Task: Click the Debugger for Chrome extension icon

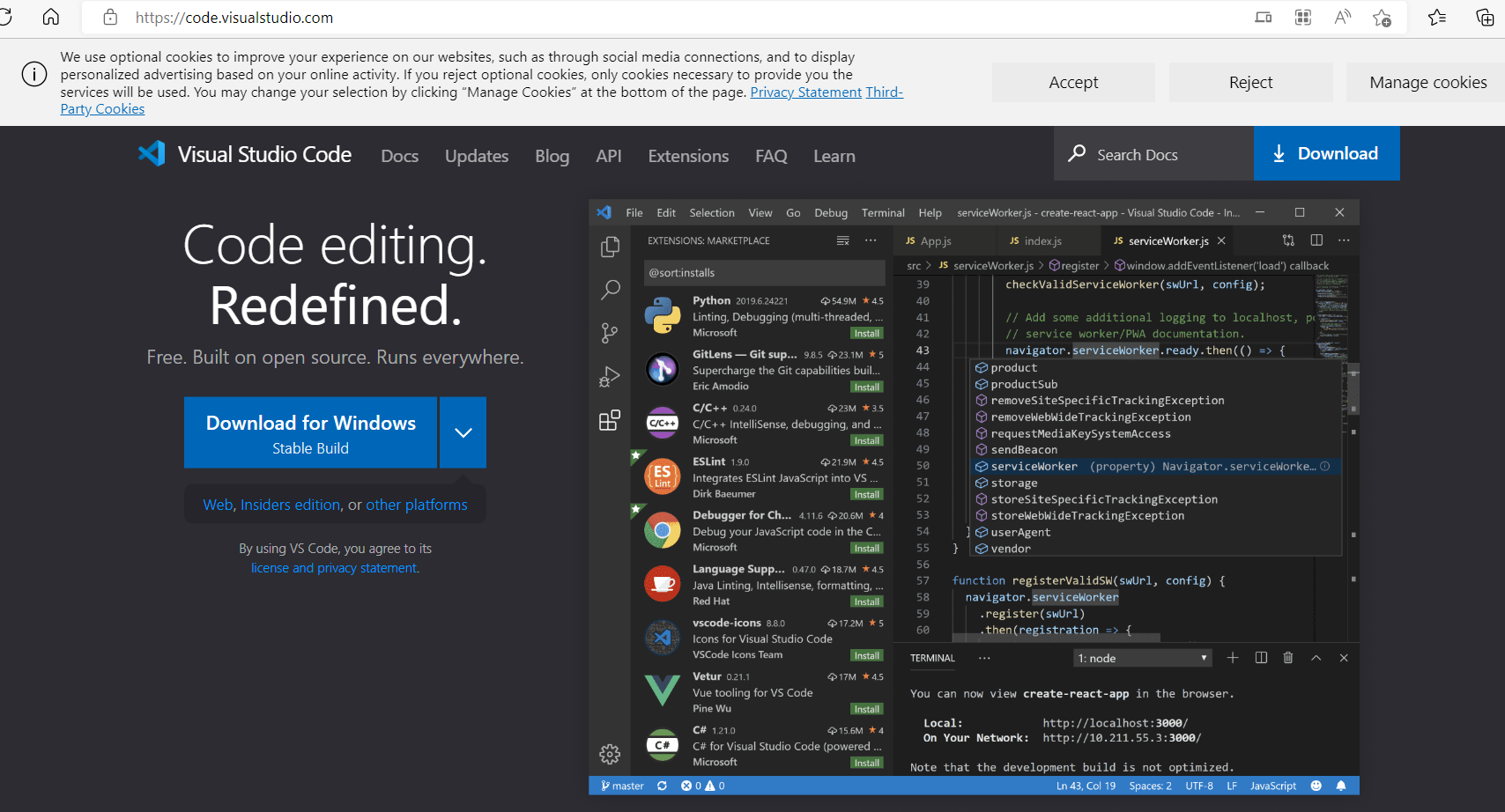Action: click(663, 531)
